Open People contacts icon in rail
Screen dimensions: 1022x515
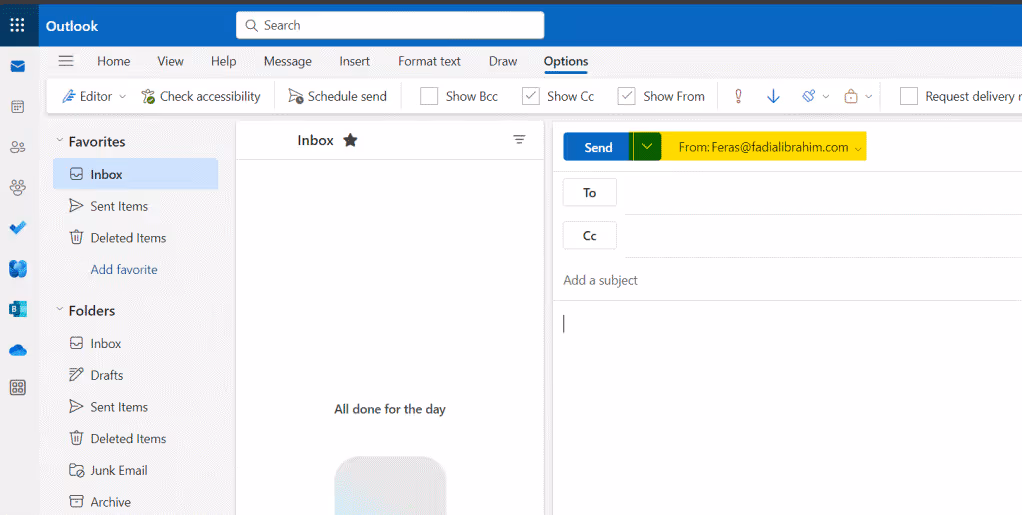coord(18,147)
